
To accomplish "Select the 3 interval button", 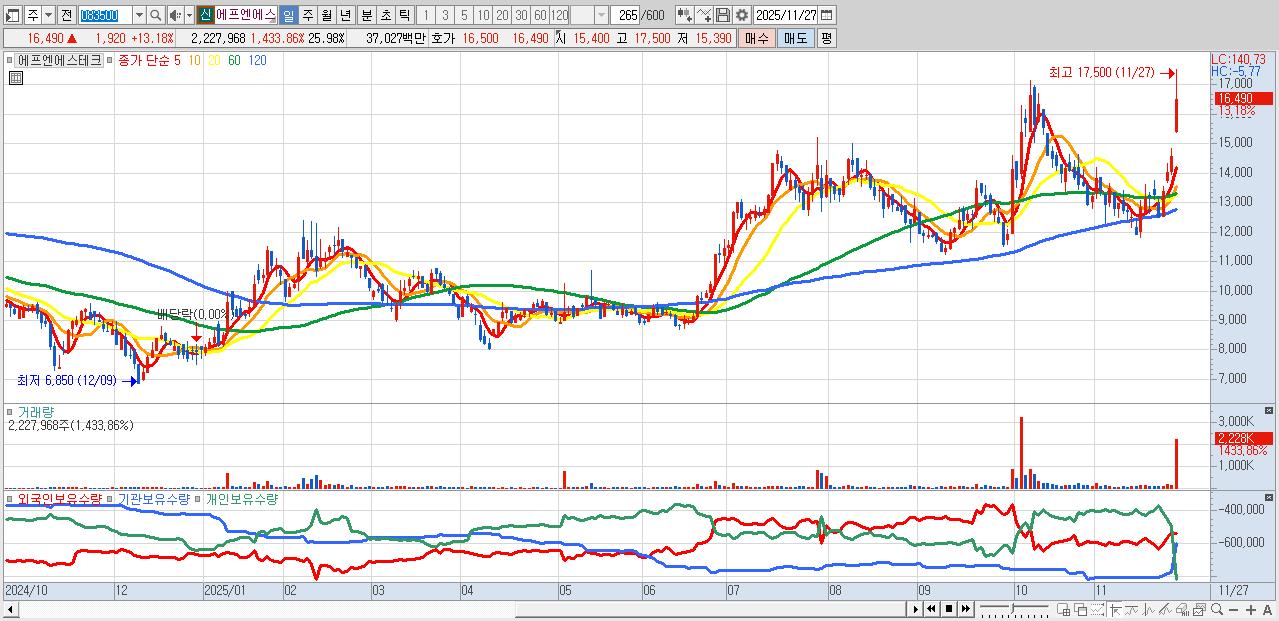I will [445, 15].
